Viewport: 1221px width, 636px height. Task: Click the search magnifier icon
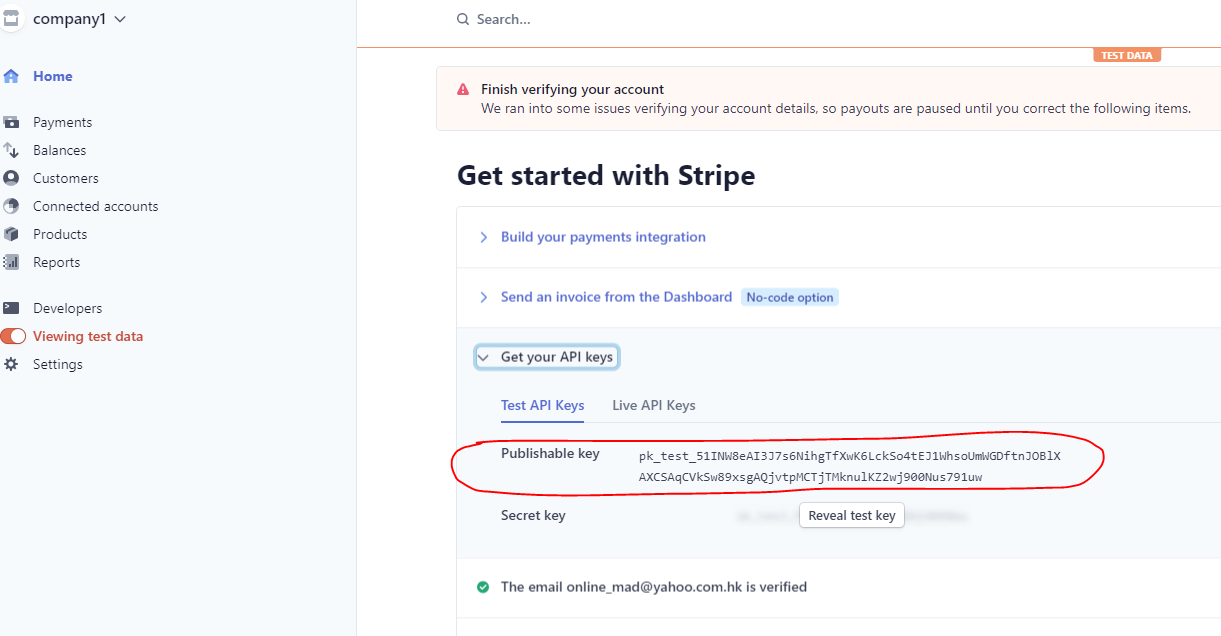[x=462, y=19]
